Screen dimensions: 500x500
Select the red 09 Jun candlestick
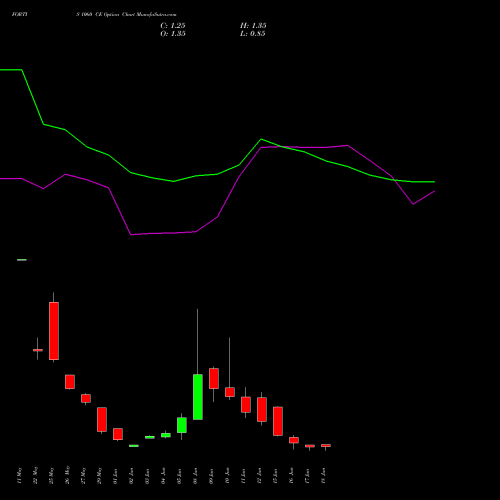click(214, 378)
